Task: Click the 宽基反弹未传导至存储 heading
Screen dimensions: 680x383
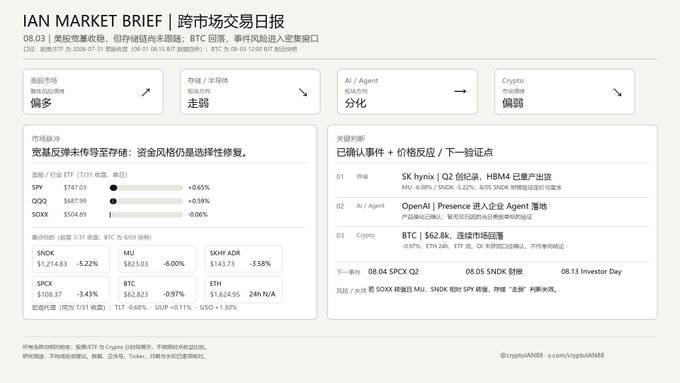Action: point(140,153)
